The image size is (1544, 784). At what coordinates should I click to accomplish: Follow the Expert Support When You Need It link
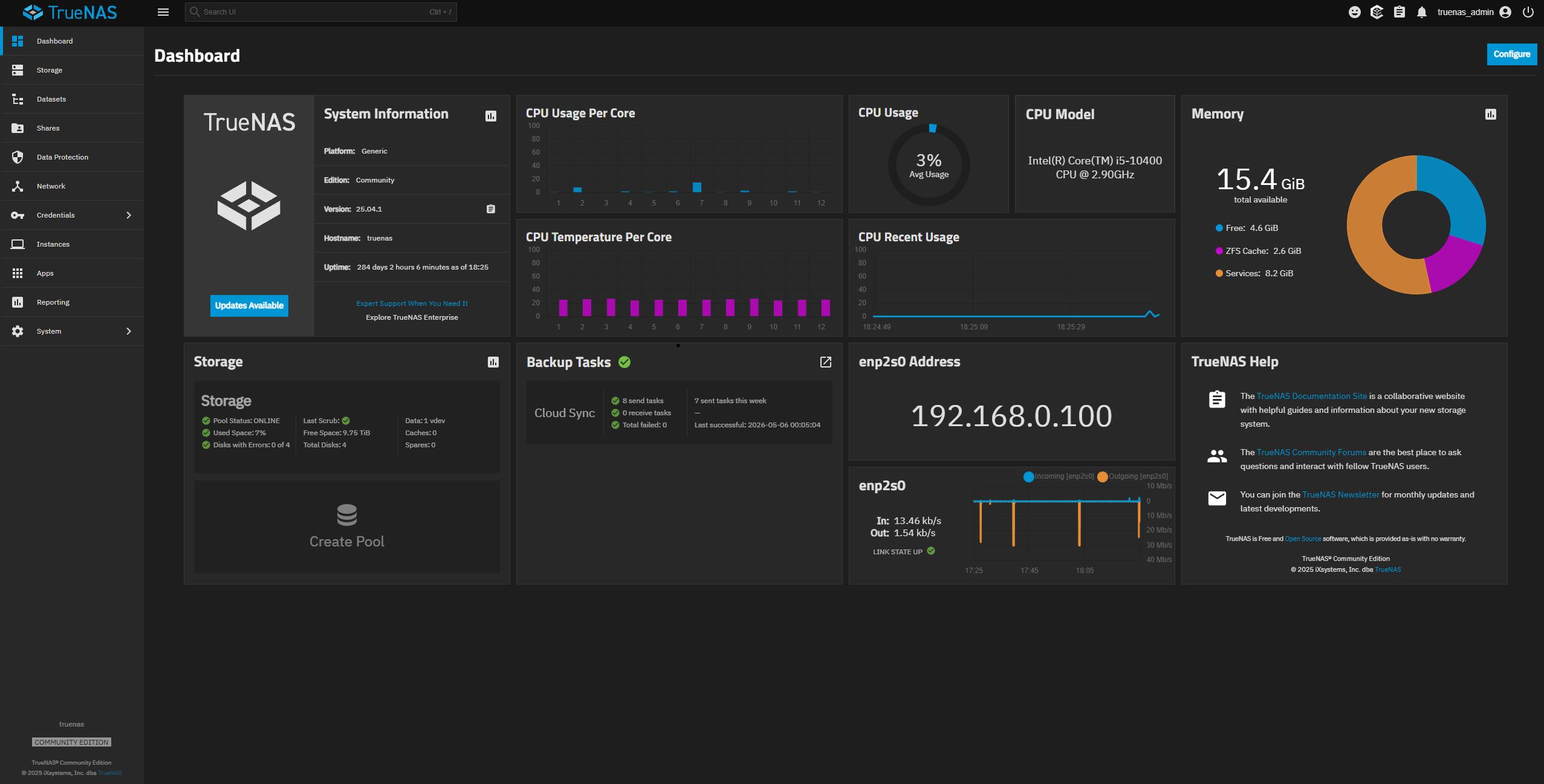coord(412,303)
